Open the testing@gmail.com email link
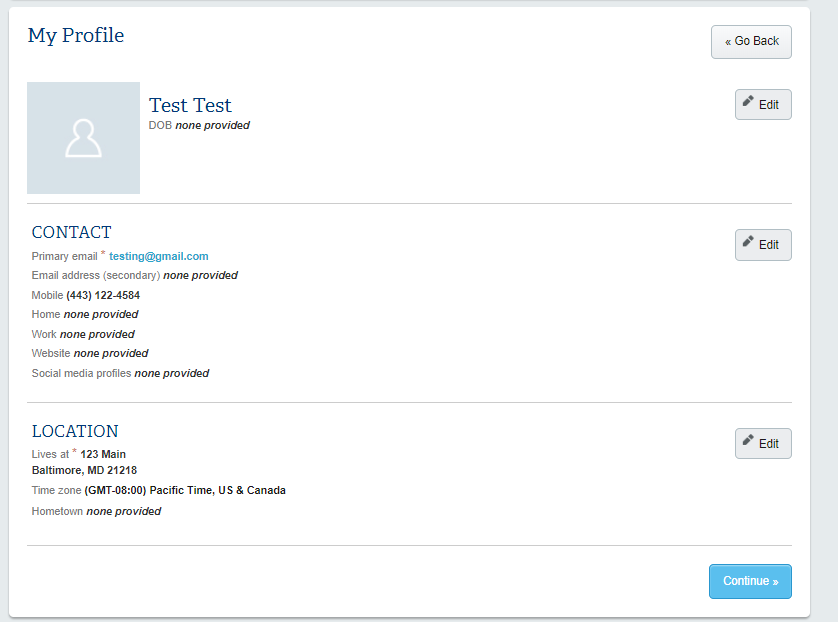Viewport: 838px width, 622px height. pos(158,256)
